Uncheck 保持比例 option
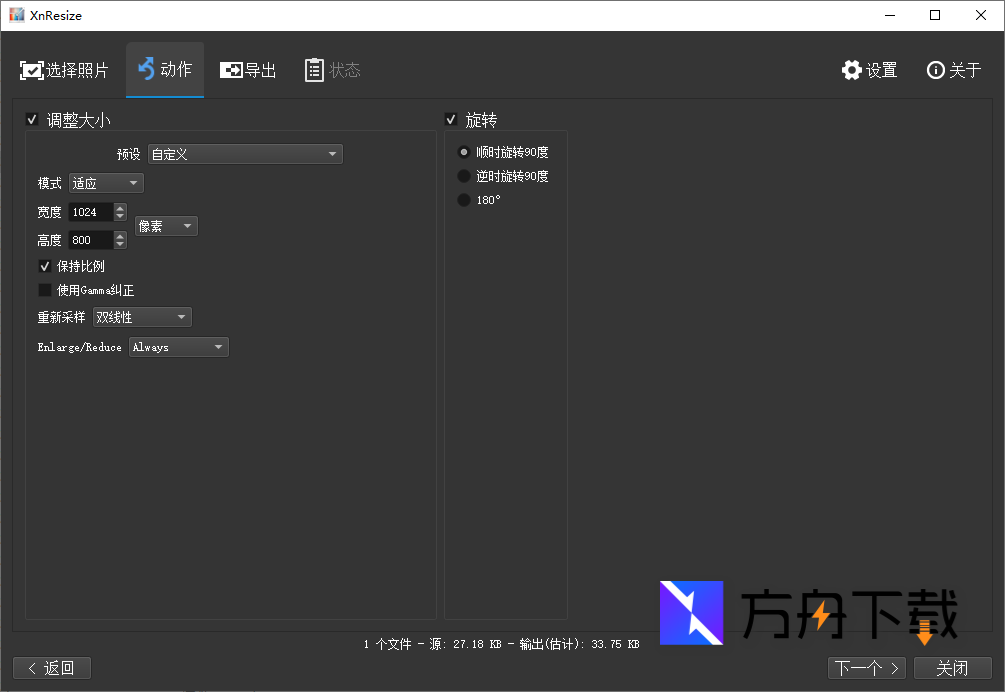 click(x=45, y=266)
